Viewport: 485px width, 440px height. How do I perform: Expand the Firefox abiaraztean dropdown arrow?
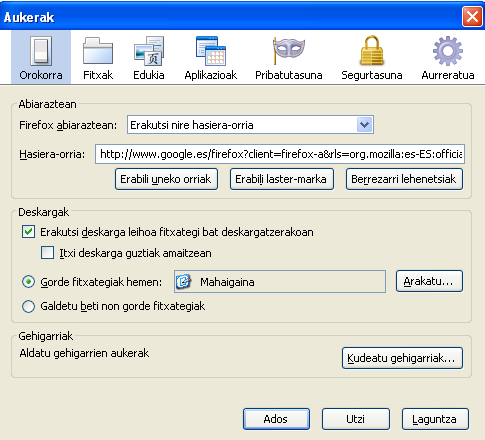[365, 125]
